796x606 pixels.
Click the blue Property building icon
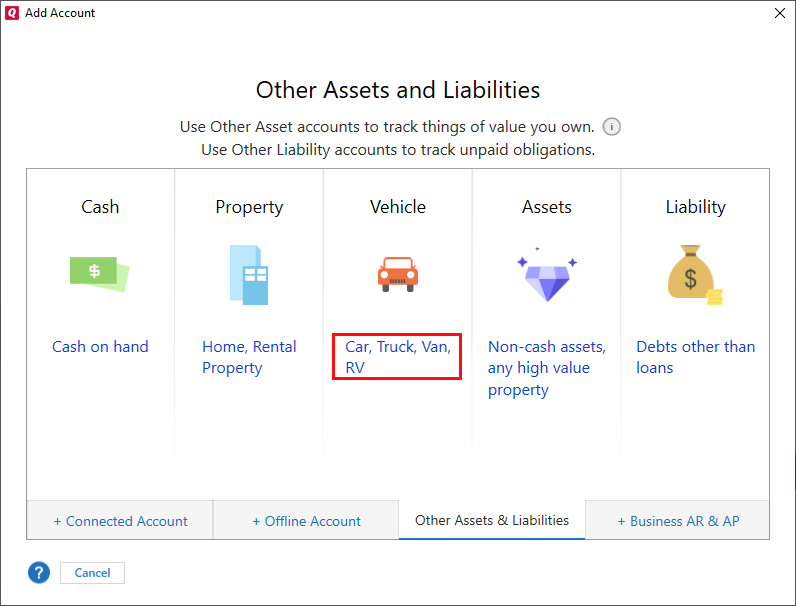tap(249, 274)
